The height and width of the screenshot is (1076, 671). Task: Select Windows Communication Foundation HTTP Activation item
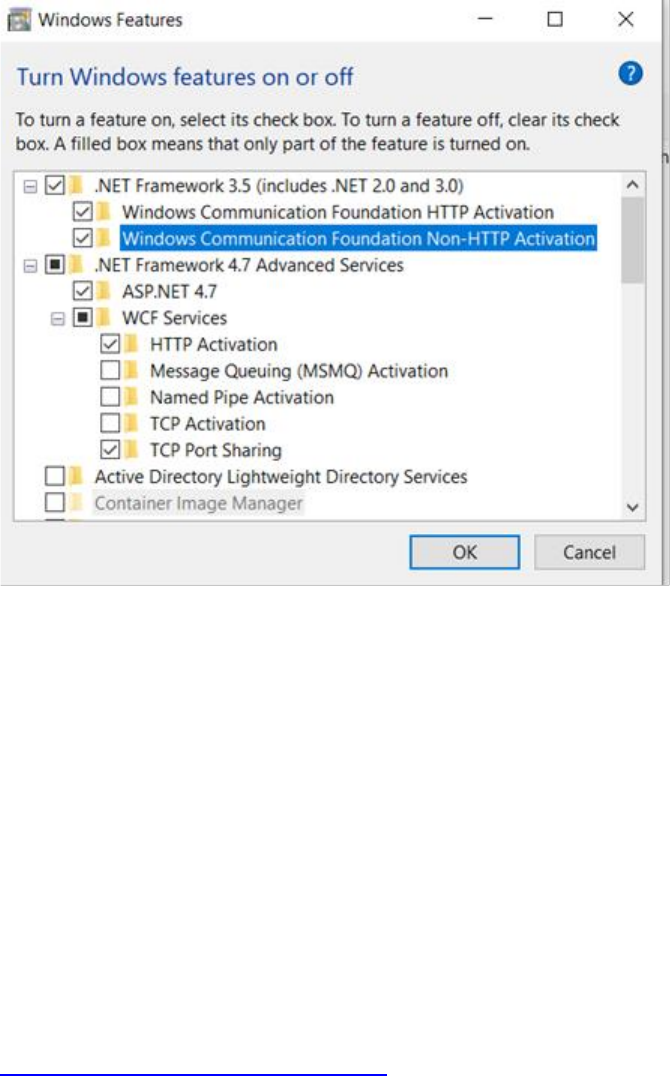(x=337, y=212)
